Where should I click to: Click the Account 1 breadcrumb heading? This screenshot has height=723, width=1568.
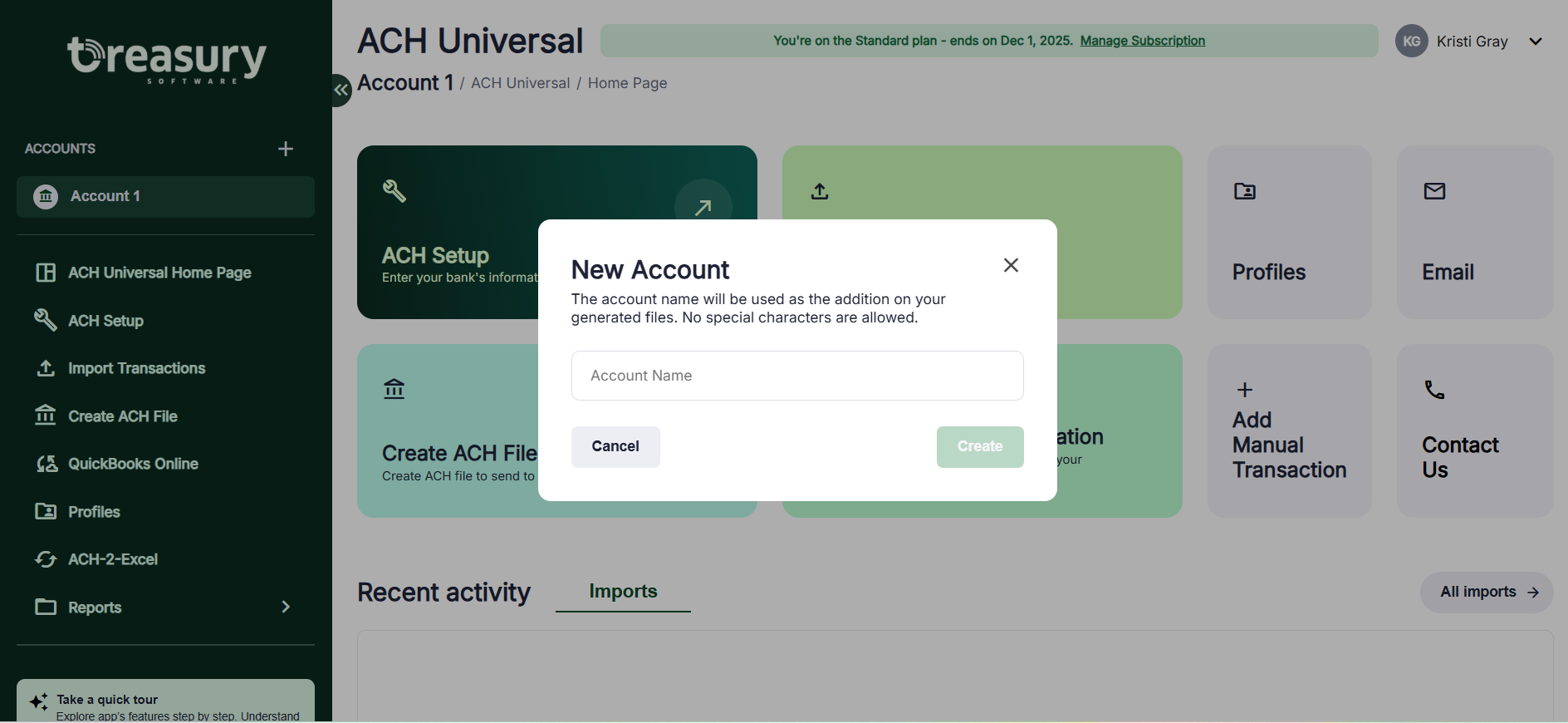tap(405, 82)
